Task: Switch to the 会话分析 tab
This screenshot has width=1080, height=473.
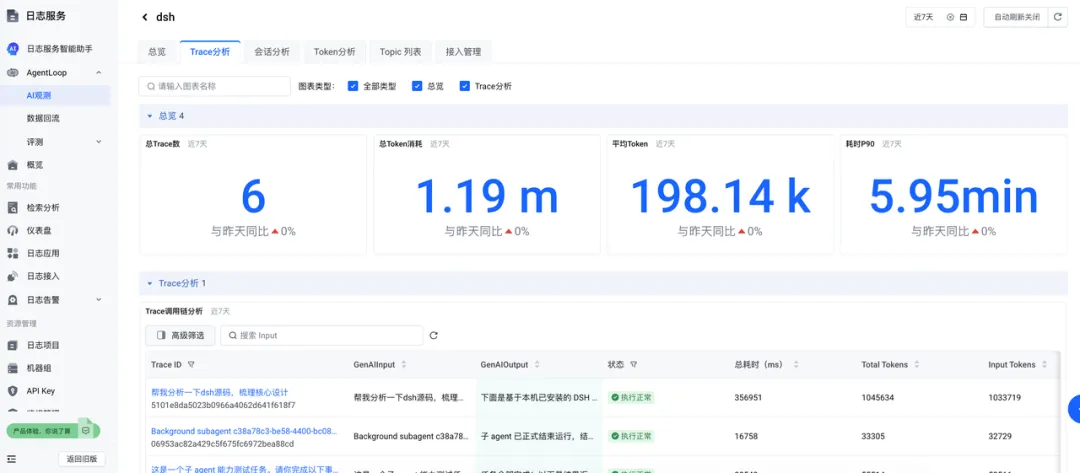Action: click(271, 52)
